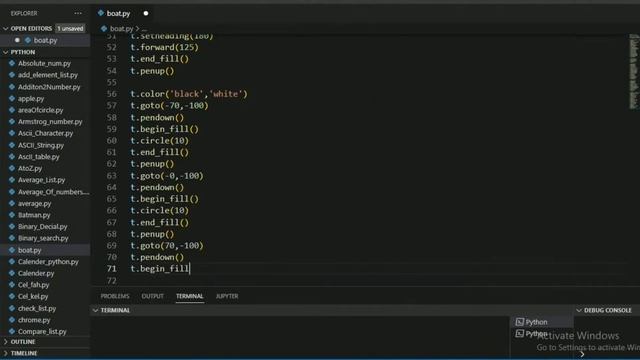640x360 pixels.
Task: Click the icon next to Batman.py
Action: [12, 215]
